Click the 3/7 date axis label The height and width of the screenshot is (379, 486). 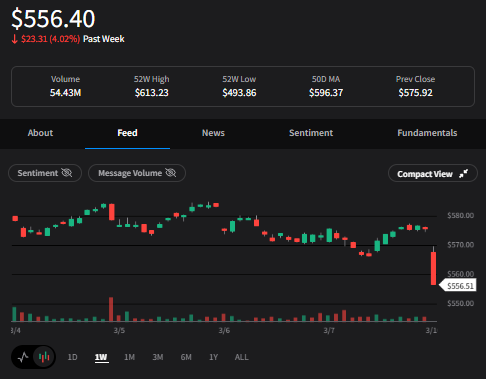[329, 331]
